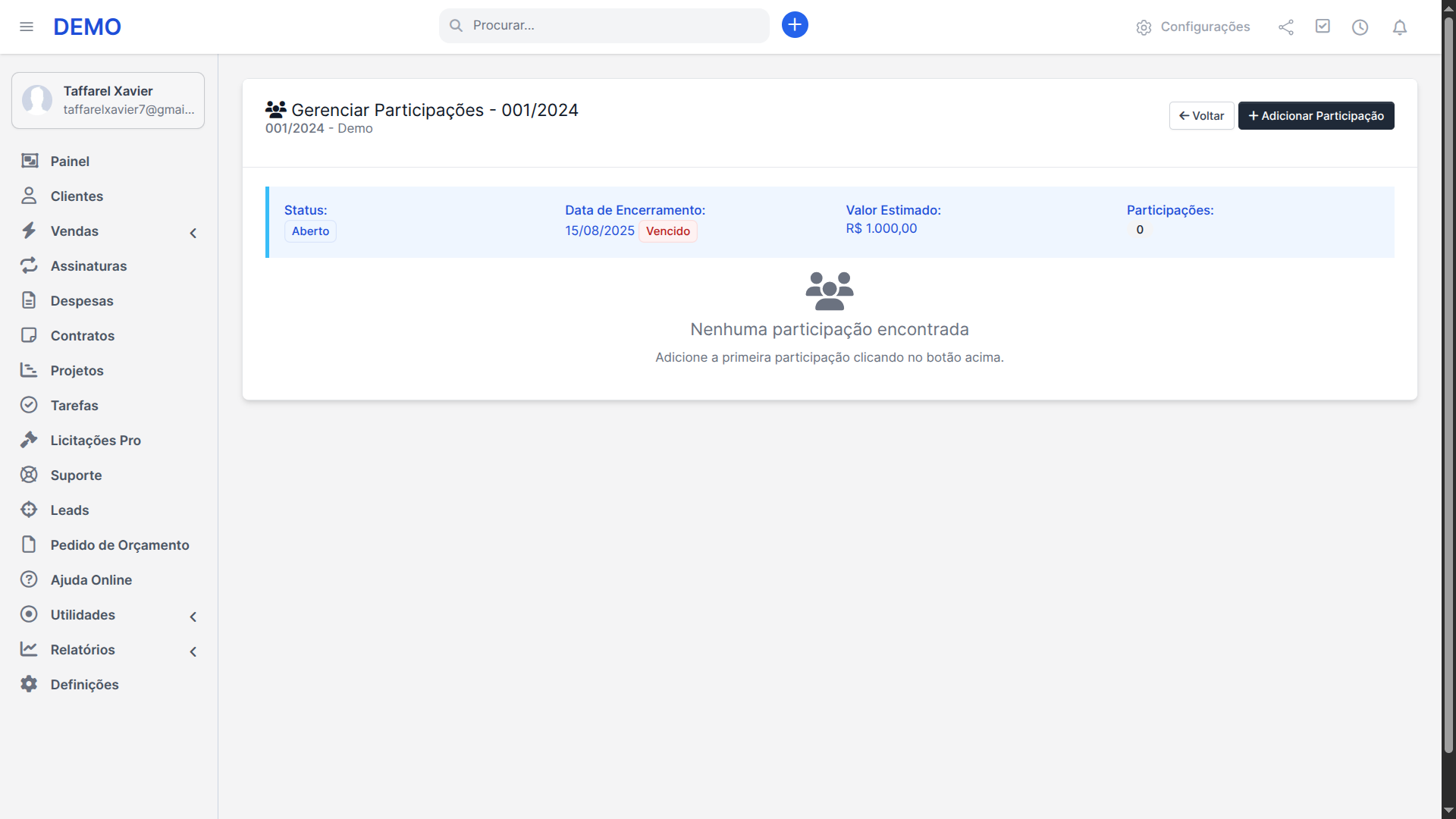
Task: Select Clientes in the navigation menu
Action: 77,196
